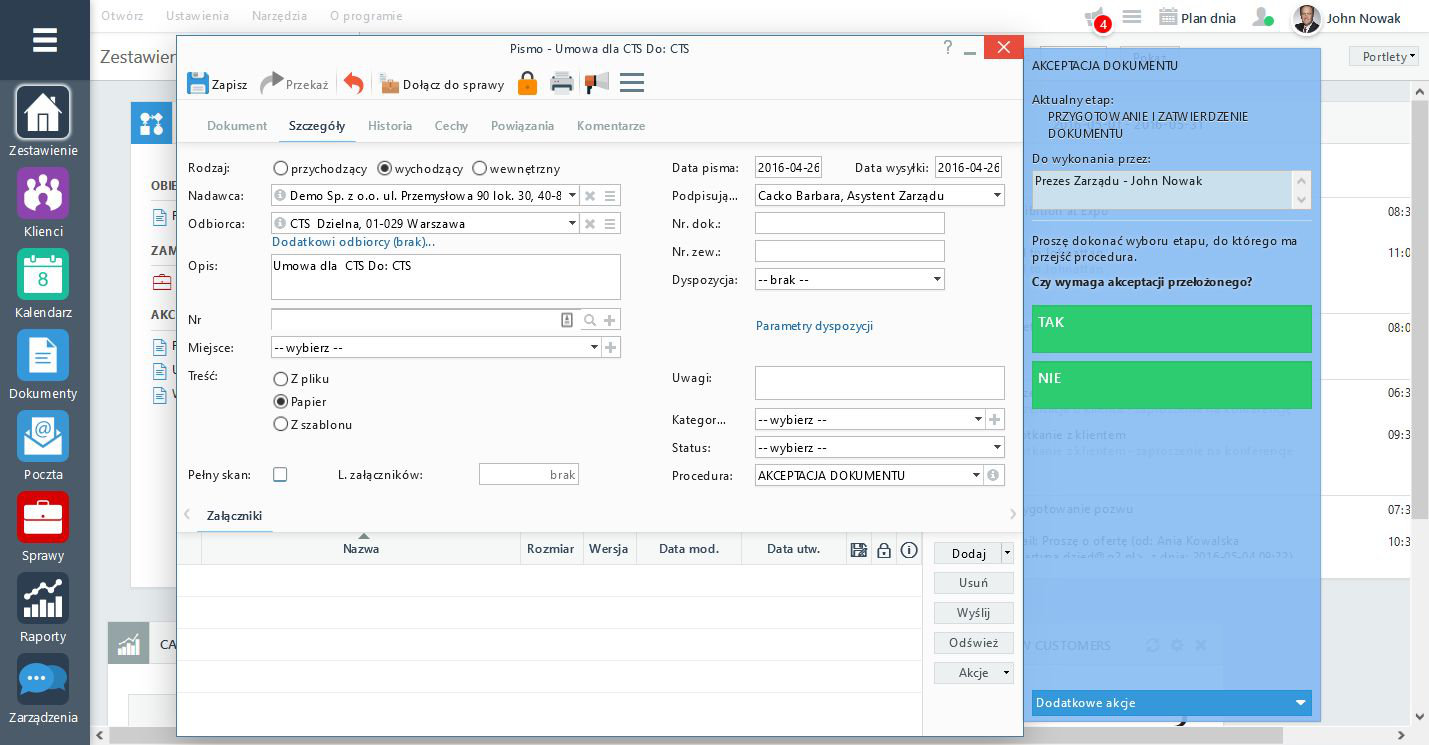Select the Z pliku content option

281,379
